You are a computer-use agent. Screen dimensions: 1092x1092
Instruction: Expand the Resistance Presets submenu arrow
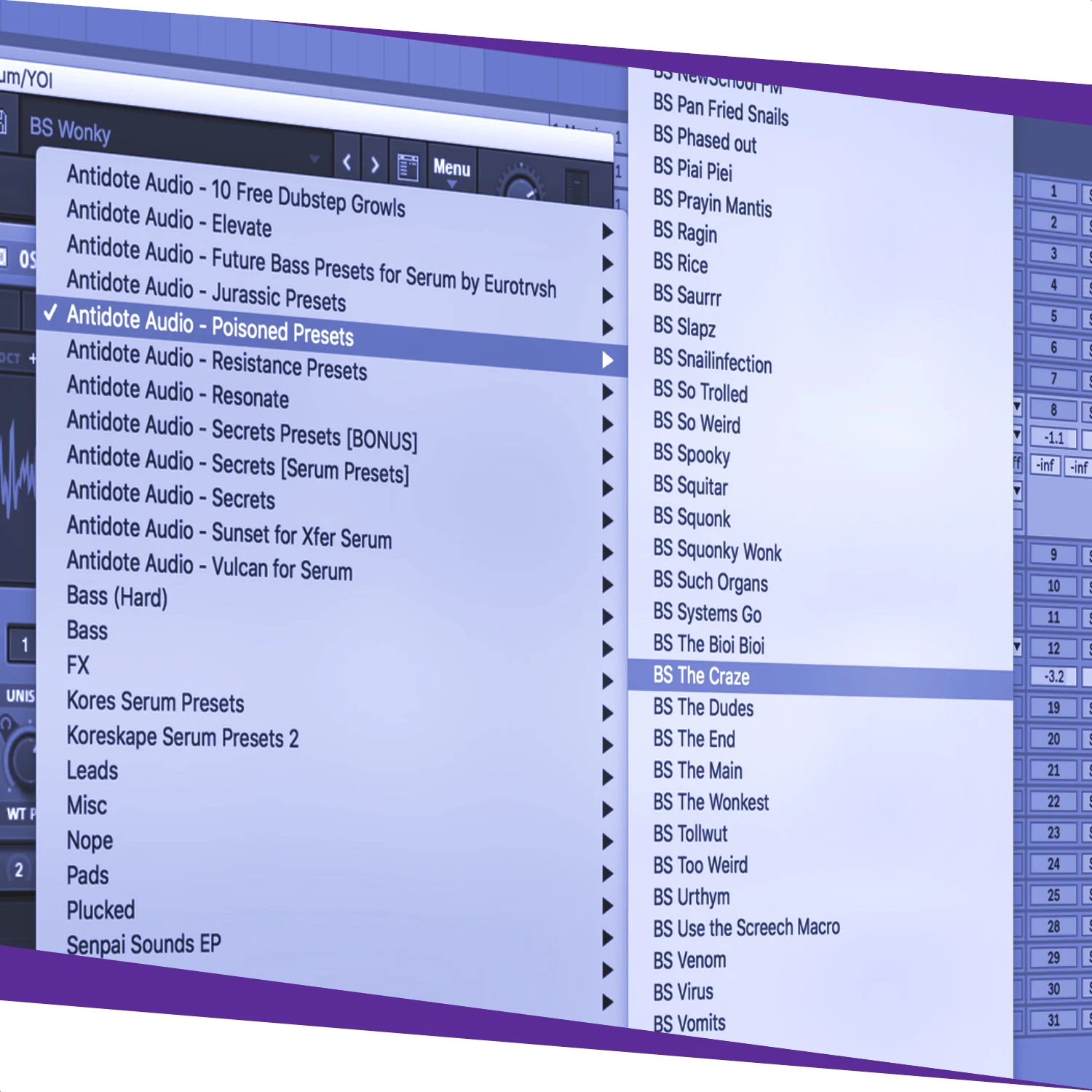(x=609, y=360)
